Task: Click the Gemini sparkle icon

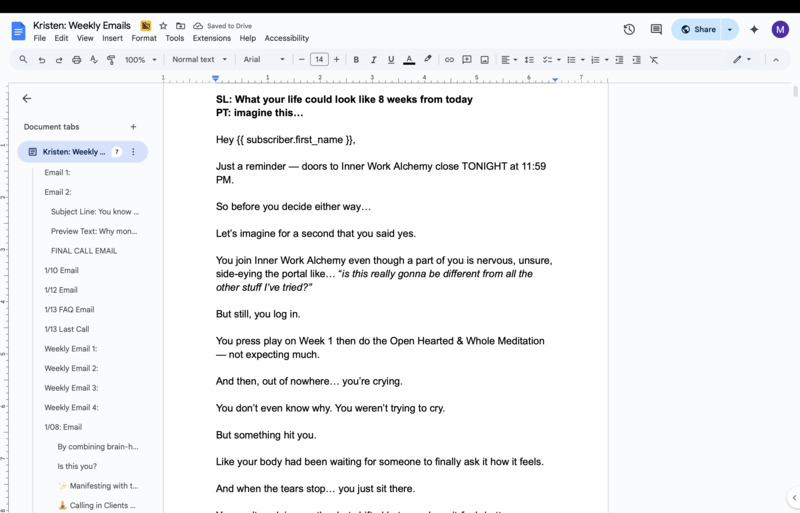Action: 754,30
